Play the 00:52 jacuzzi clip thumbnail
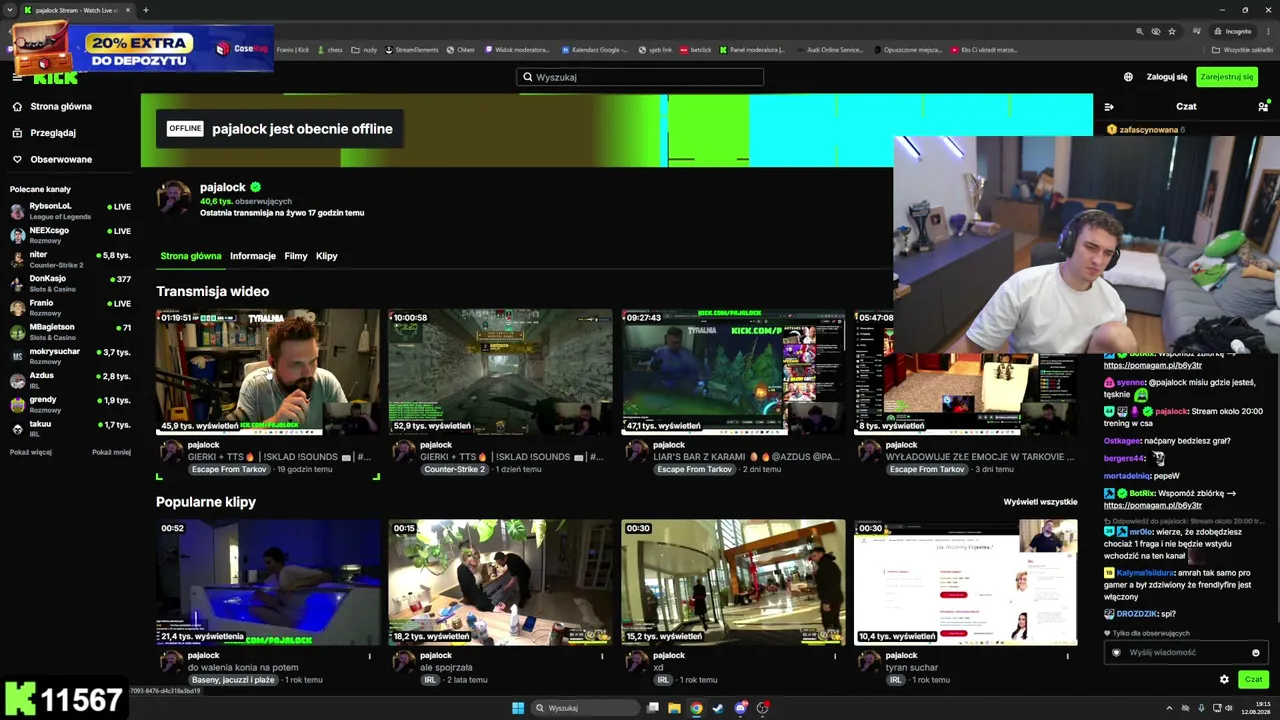 (268, 582)
